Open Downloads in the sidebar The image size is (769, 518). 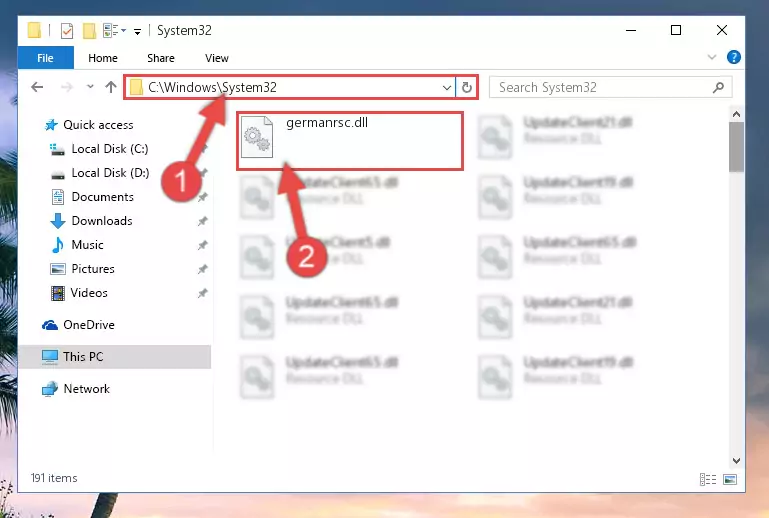102,221
